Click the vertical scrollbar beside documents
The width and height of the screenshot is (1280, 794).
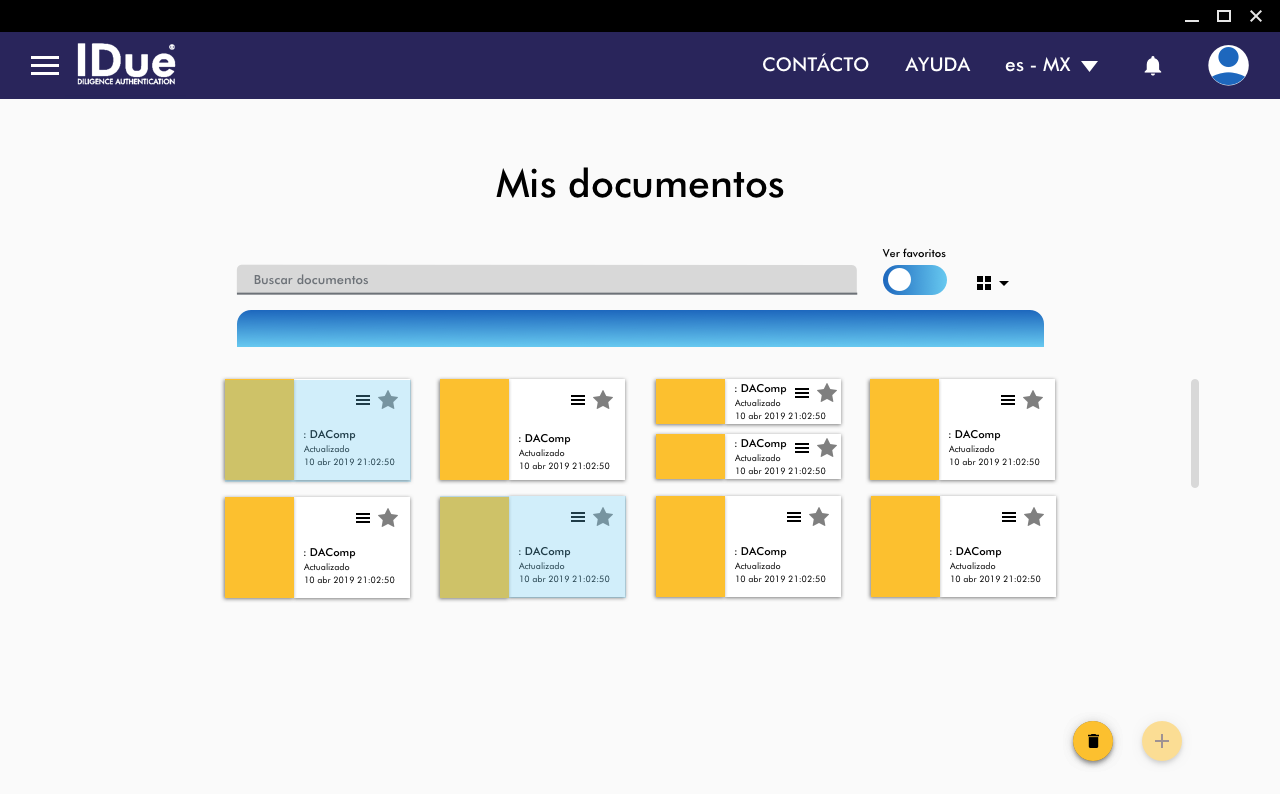[1194, 433]
